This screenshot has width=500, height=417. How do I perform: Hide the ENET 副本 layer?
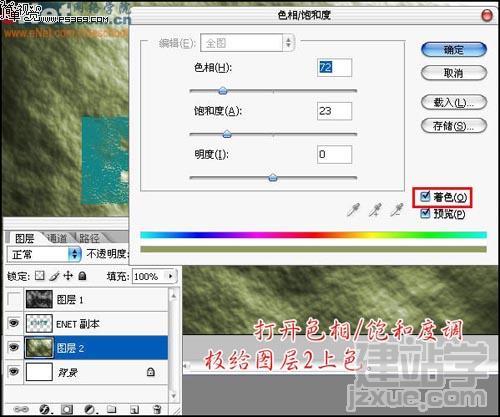14,323
